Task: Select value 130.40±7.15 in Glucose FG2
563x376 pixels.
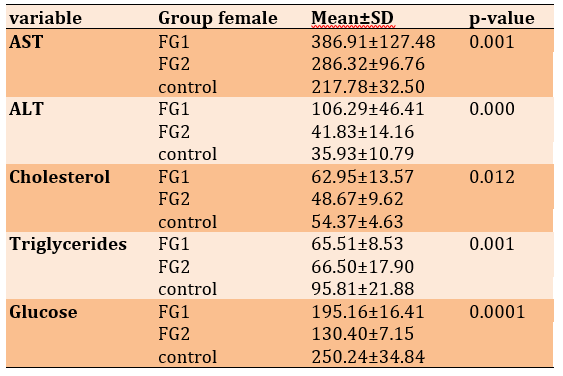Action: click(363, 334)
